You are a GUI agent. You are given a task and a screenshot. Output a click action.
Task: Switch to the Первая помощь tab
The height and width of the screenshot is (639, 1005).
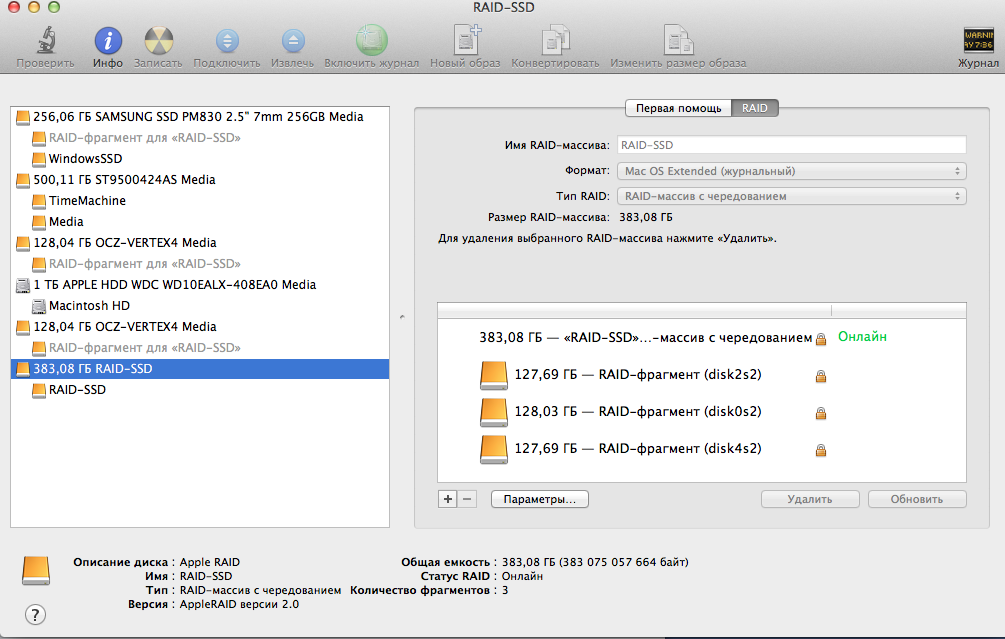click(678, 108)
